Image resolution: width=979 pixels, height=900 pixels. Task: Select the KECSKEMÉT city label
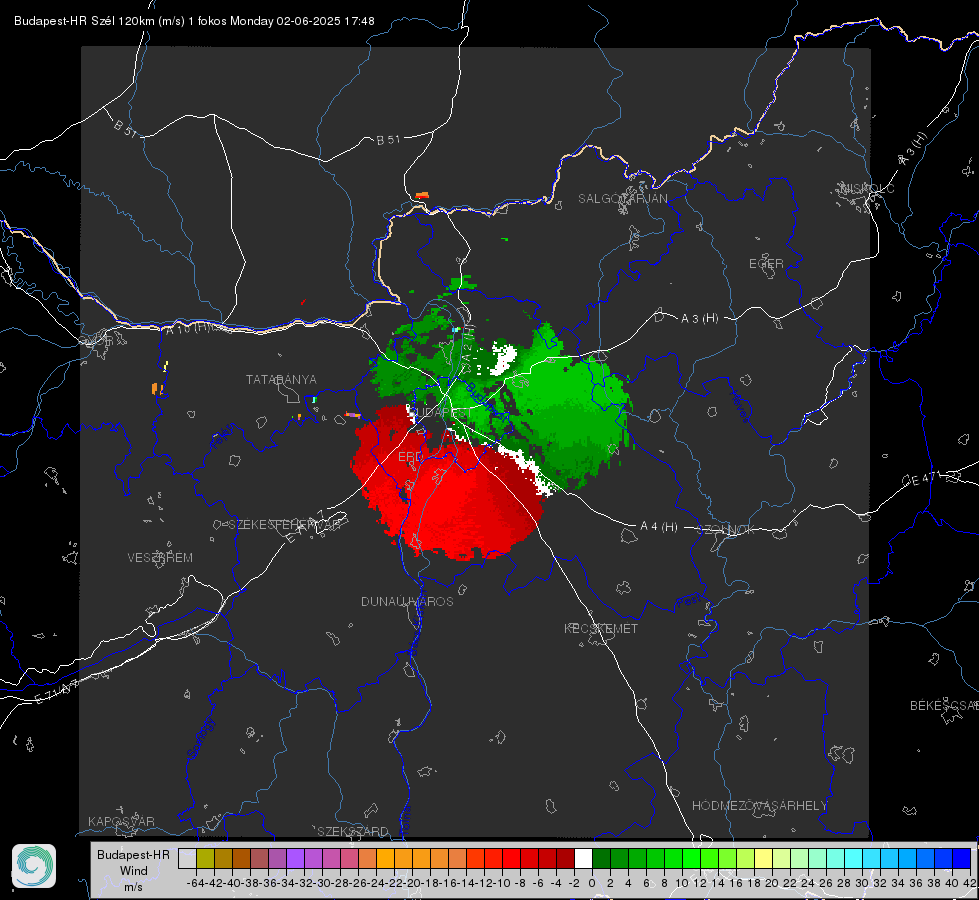tap(601, 628)
